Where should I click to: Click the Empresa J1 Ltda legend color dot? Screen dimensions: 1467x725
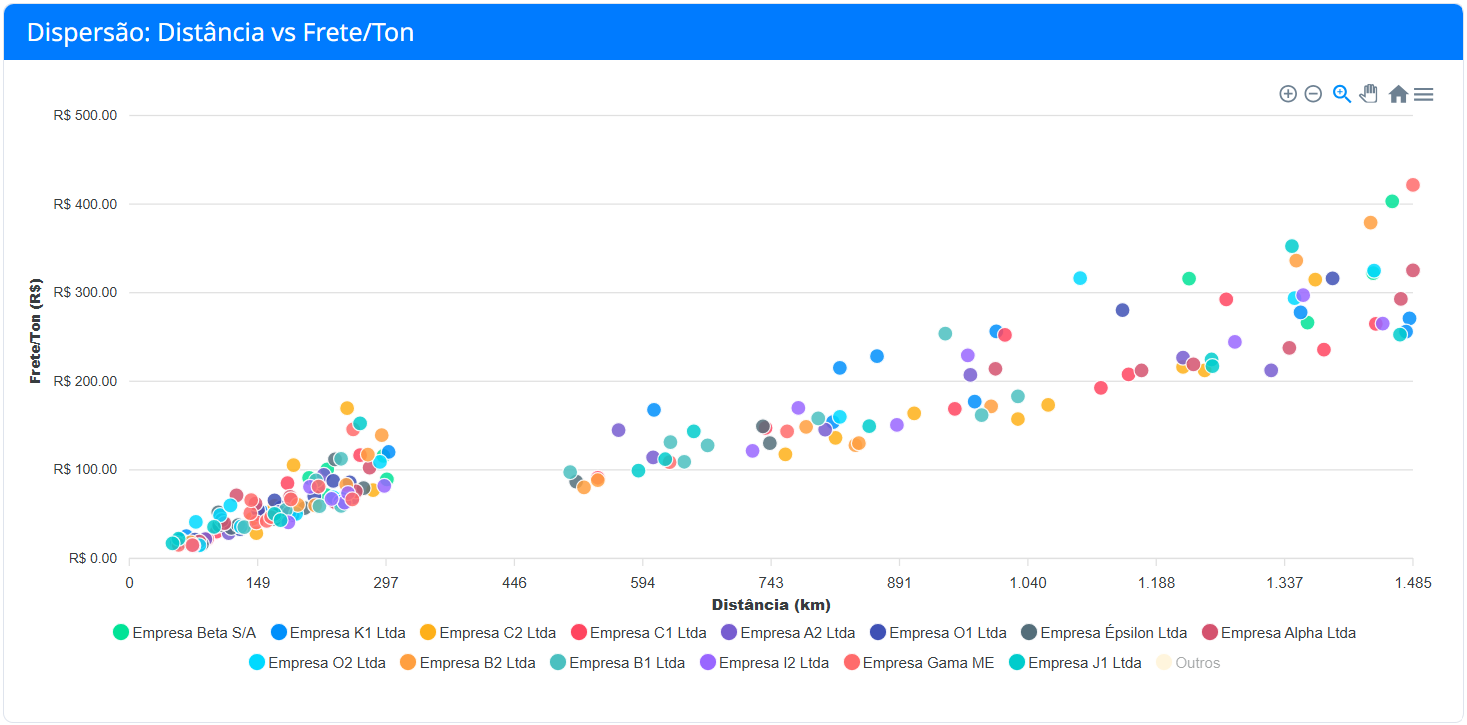(1017, 663)
